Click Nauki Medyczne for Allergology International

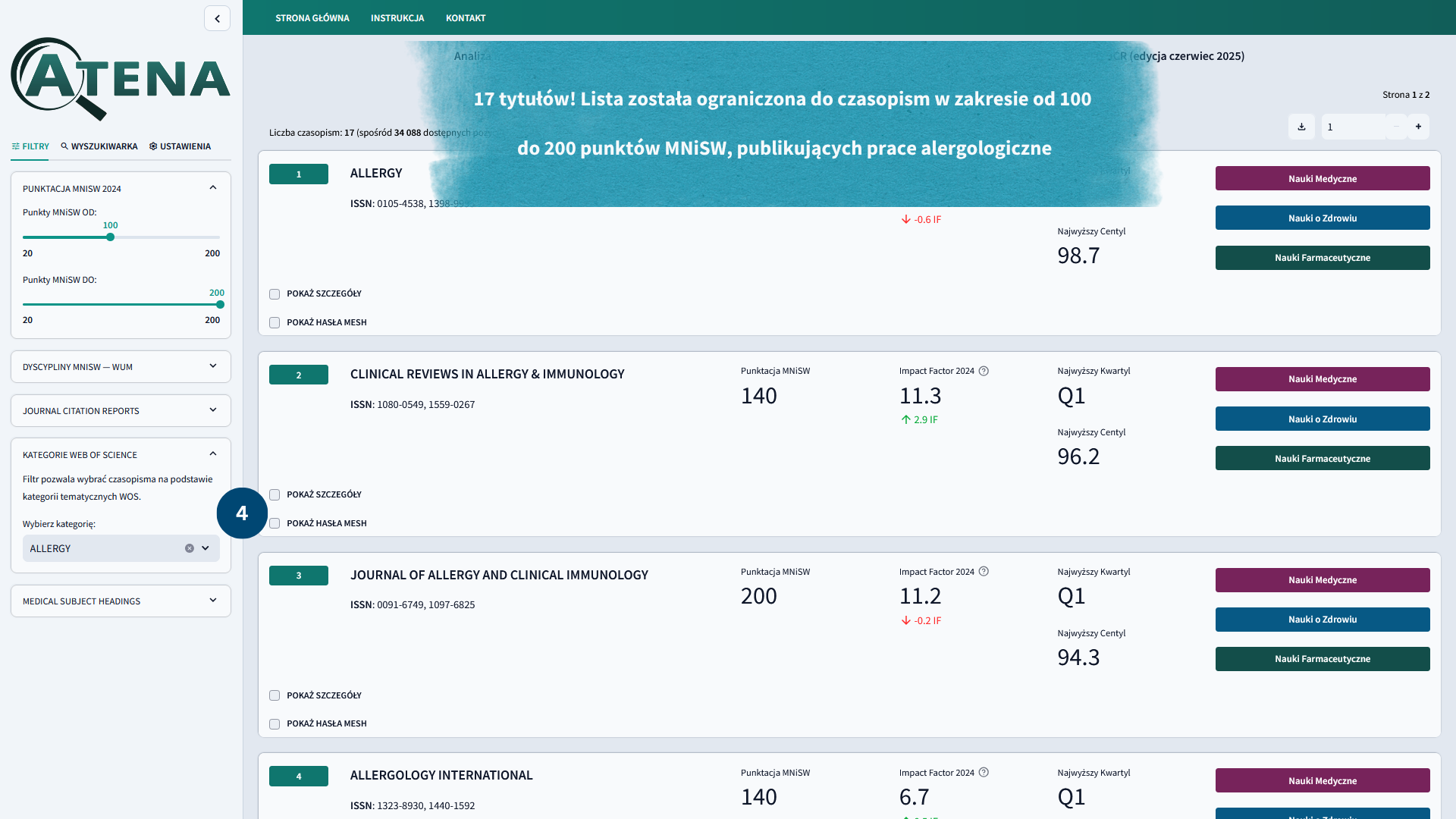pos(1323,780)
